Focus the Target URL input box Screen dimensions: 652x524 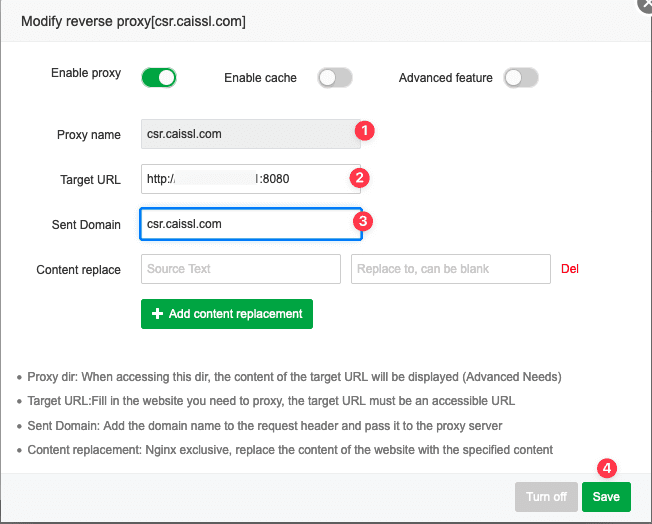(x=243, y=180)
